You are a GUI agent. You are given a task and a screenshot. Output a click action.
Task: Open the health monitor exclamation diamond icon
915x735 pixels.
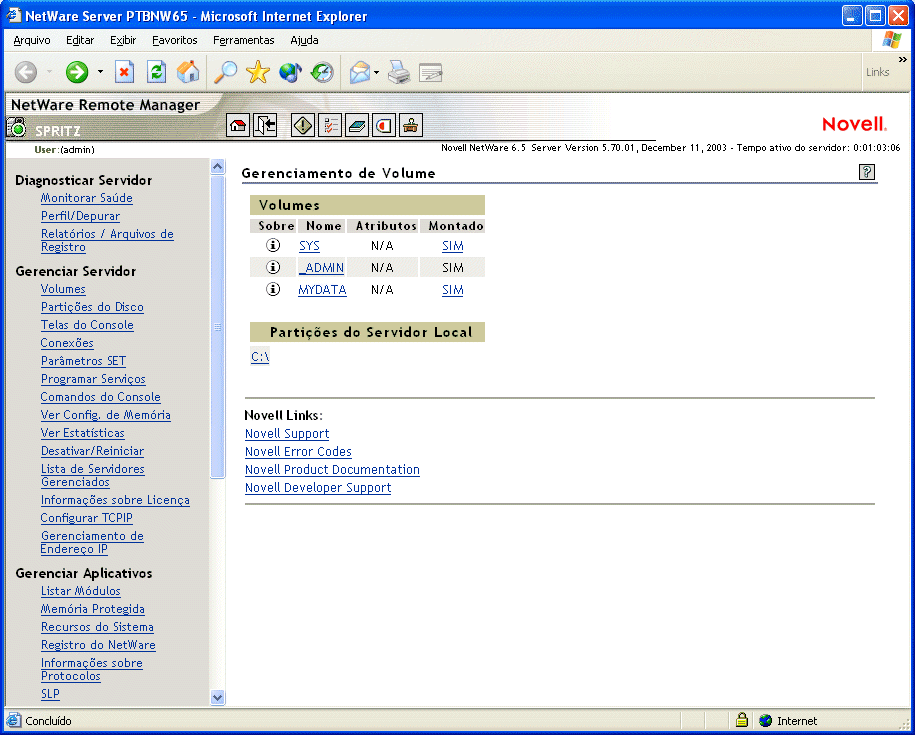[x=302, y=125]
